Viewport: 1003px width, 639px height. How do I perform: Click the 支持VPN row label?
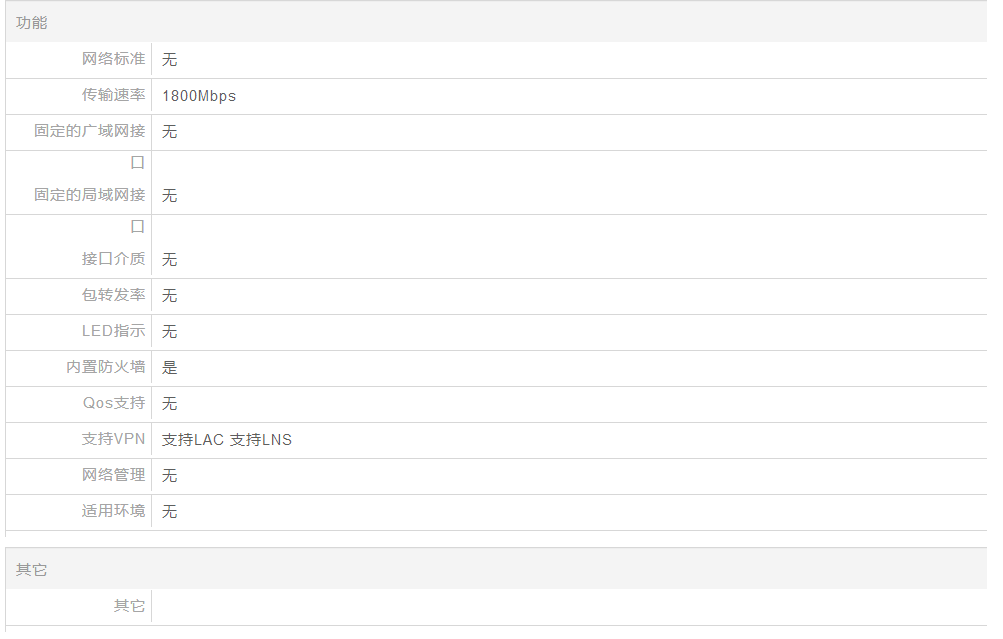(113, 439)
